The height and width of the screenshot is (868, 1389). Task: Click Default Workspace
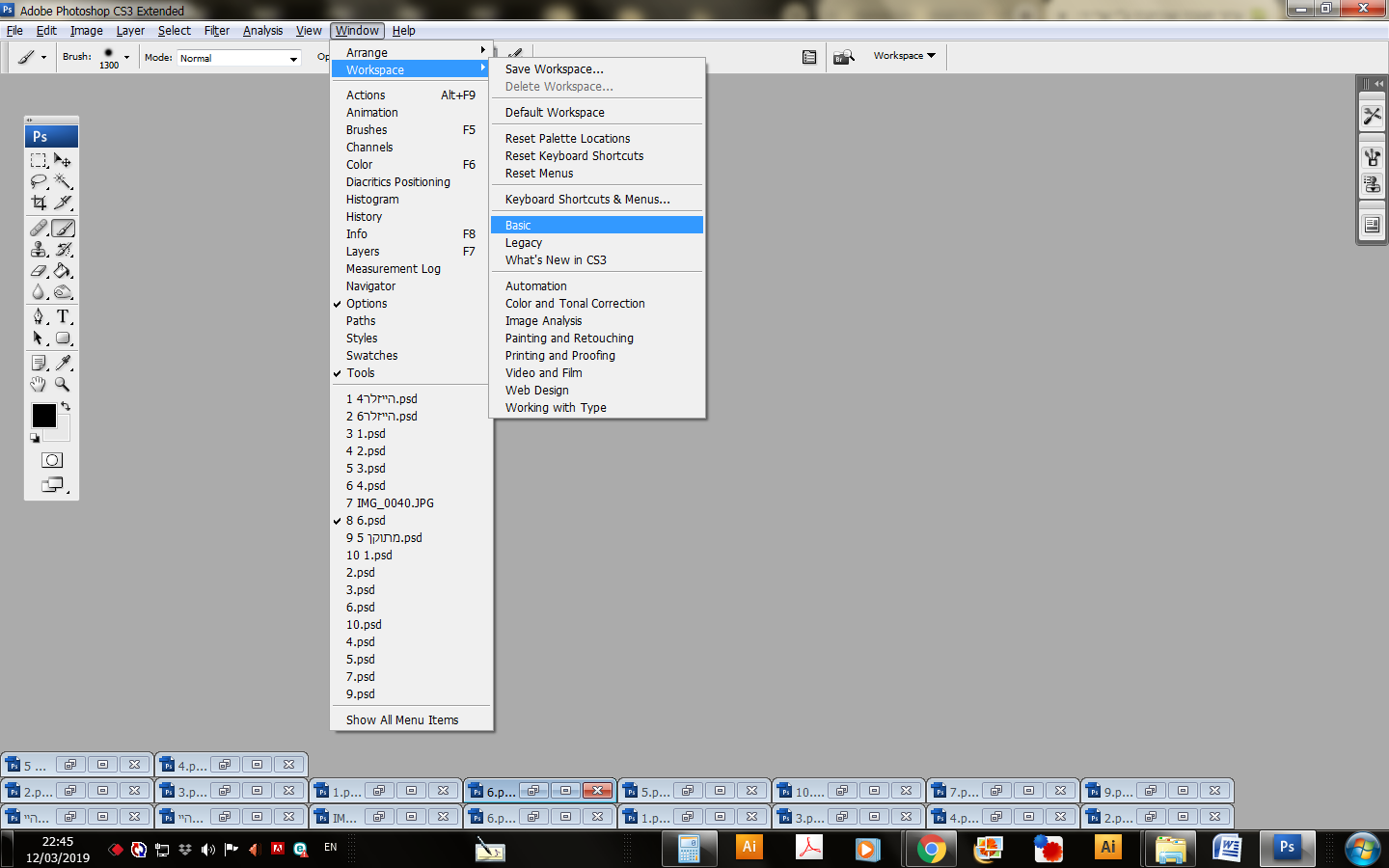point(597,113)
